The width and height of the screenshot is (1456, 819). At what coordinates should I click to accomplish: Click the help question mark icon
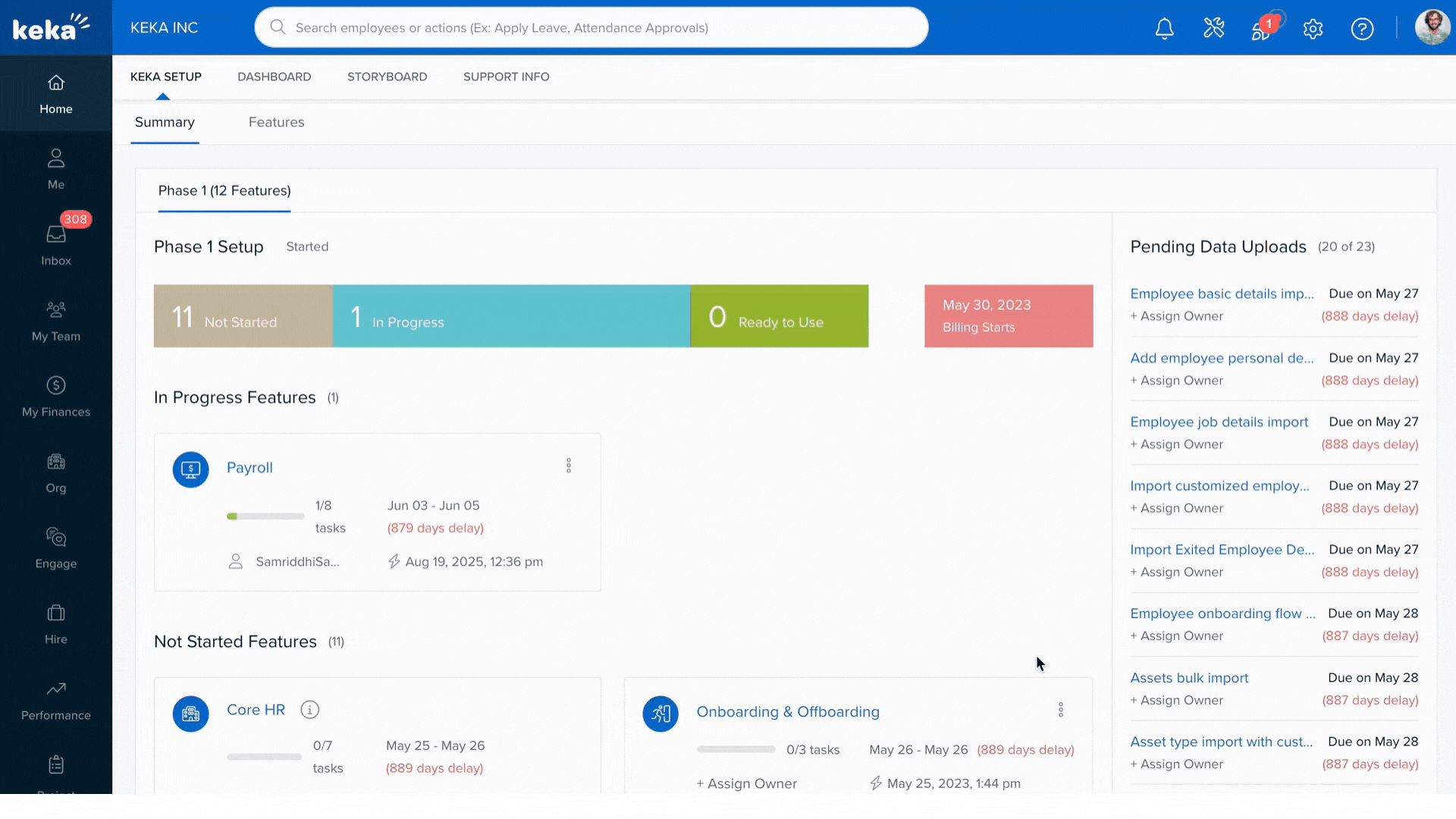click(x=1362, y=29)
